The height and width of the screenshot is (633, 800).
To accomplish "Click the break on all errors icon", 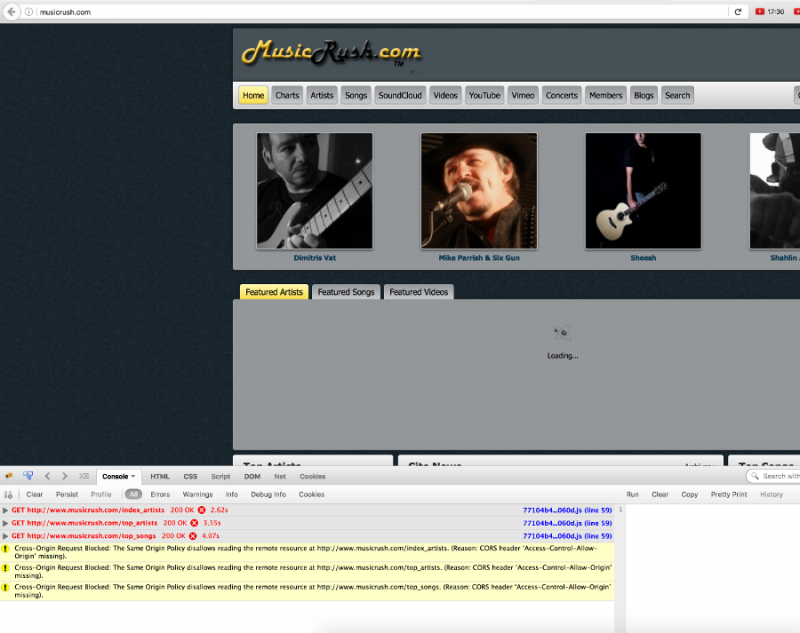I will 9,494.
